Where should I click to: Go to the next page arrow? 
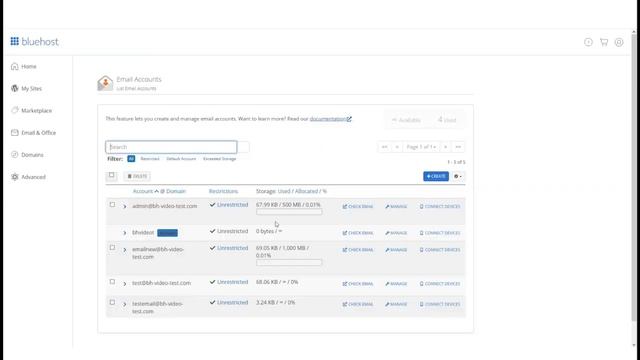[x=446, y=147]
